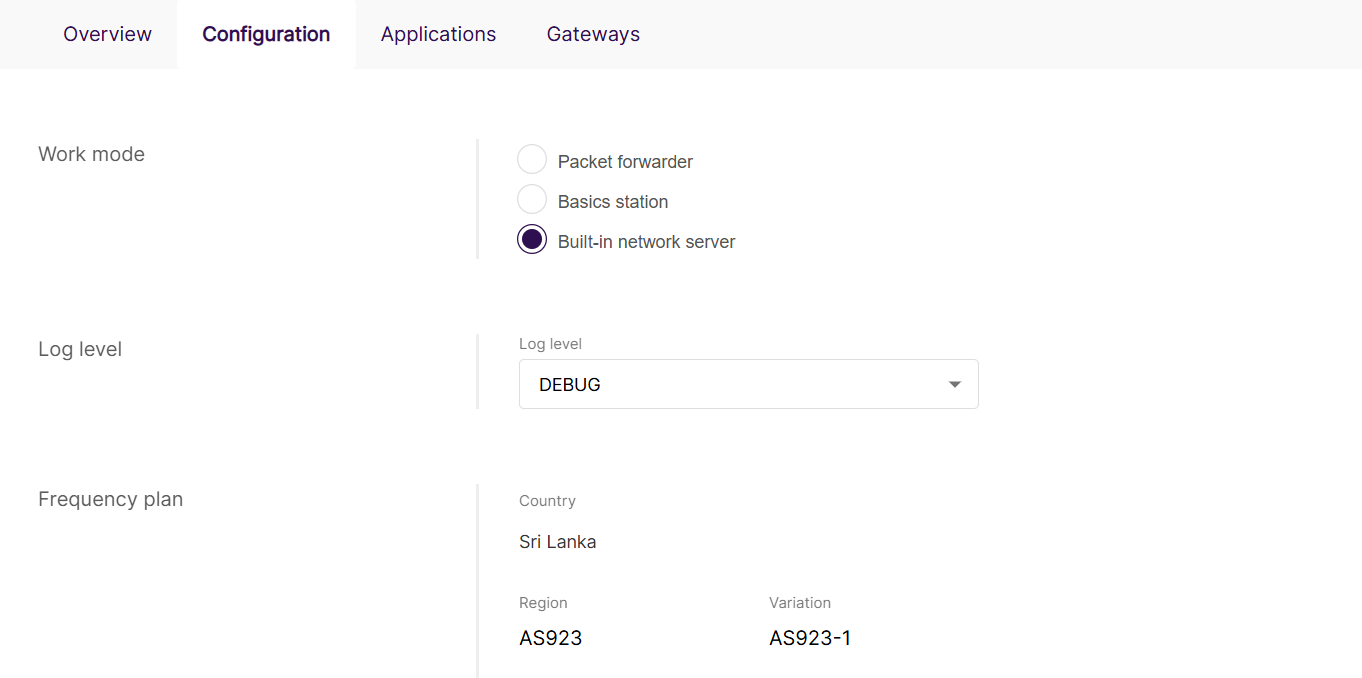Go to the Gateways tab
Viewport: 1362px width, 678px height.
[x=593, y=34]
